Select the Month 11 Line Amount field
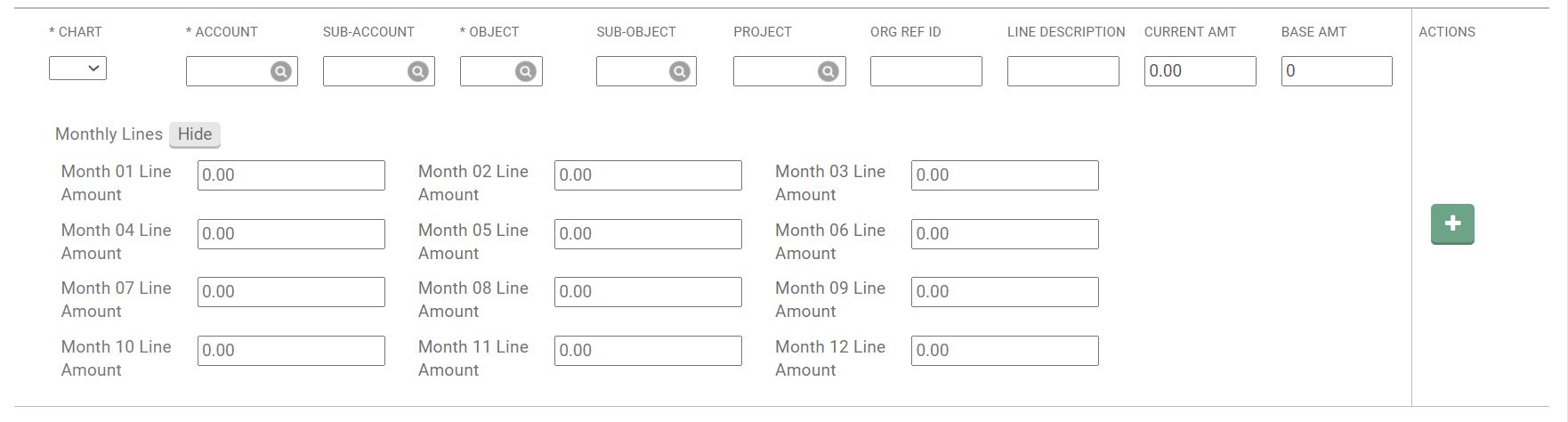Image resolution: width=1568 pixels, height=422 pixels. click(648, 351)
